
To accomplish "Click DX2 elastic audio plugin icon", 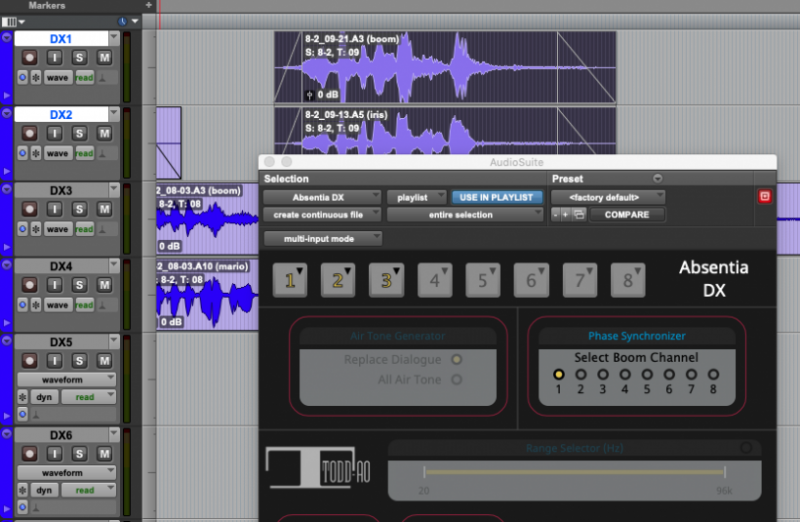I will coord(22,154).
